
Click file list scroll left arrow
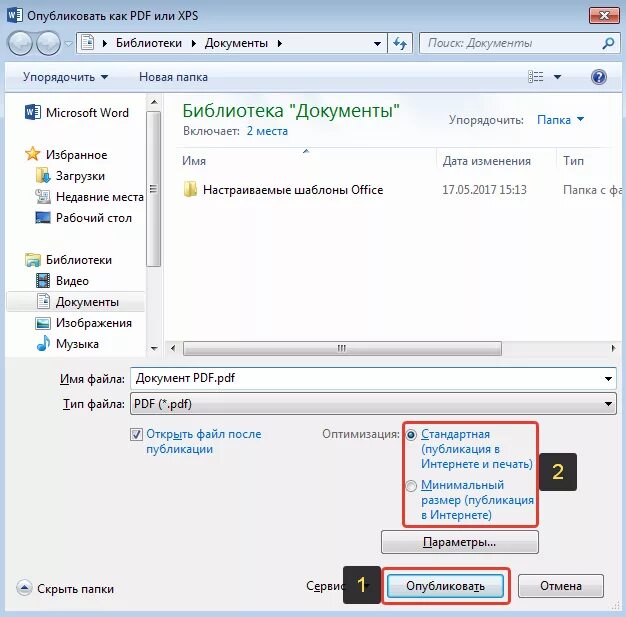click(173, 348)
